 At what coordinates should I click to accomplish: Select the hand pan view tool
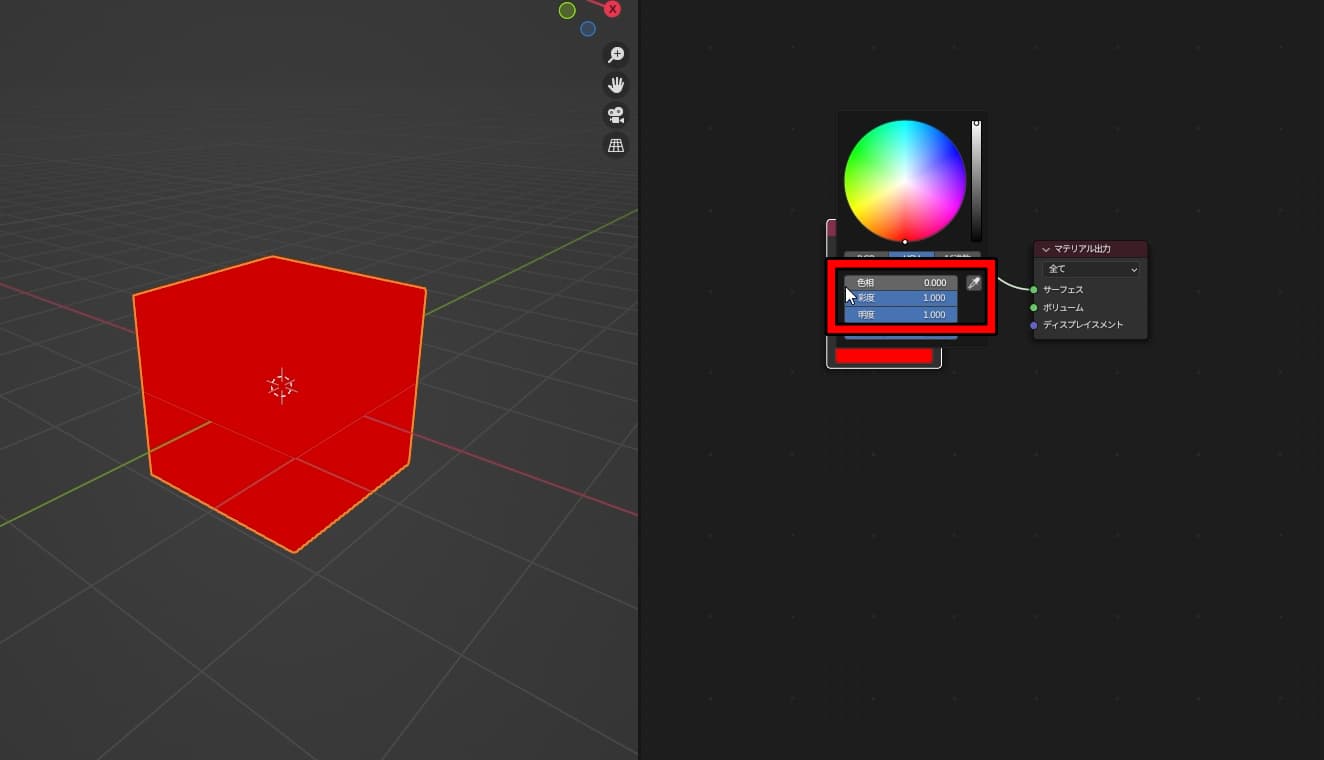[x=616, y=84]
